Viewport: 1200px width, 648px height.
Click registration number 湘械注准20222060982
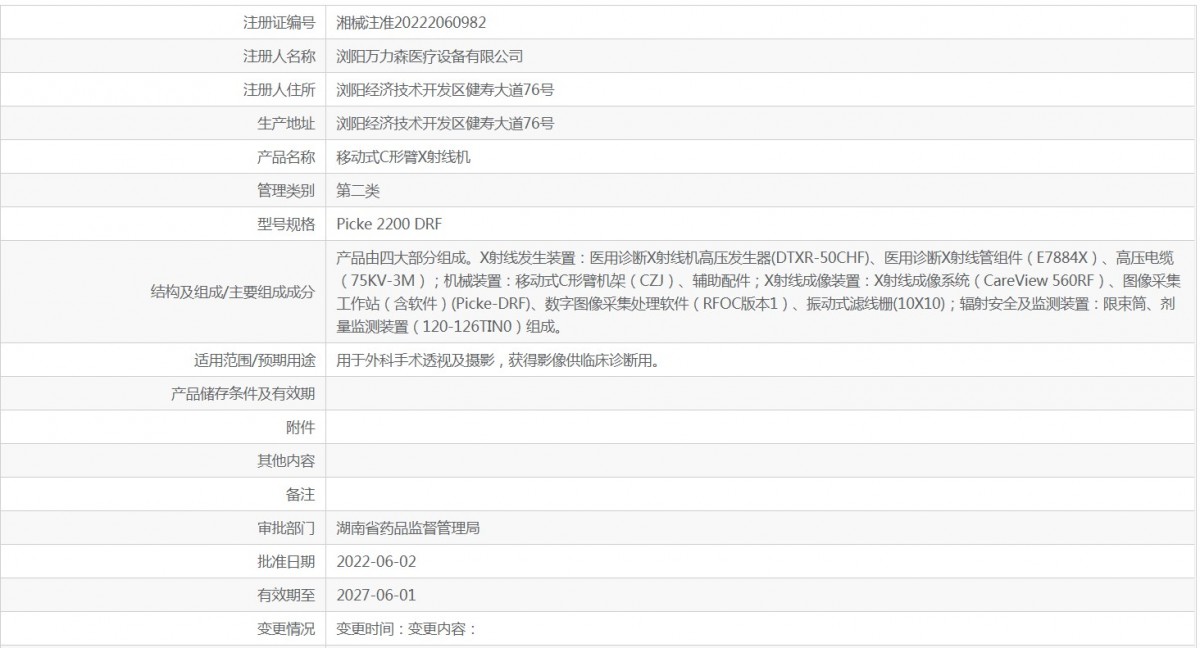(412, 22)
